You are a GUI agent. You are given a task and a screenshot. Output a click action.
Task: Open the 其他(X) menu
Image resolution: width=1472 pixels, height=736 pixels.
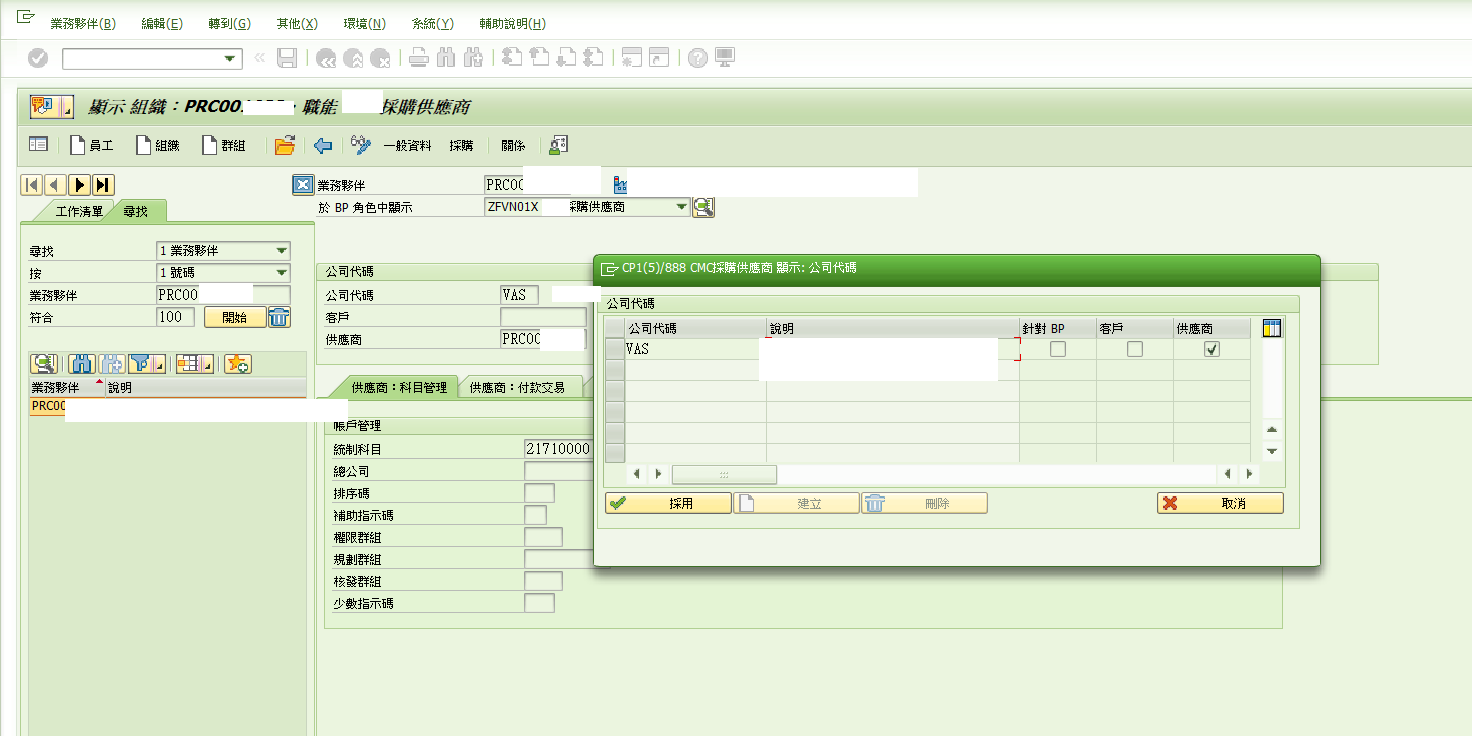(x=297, y=24)
